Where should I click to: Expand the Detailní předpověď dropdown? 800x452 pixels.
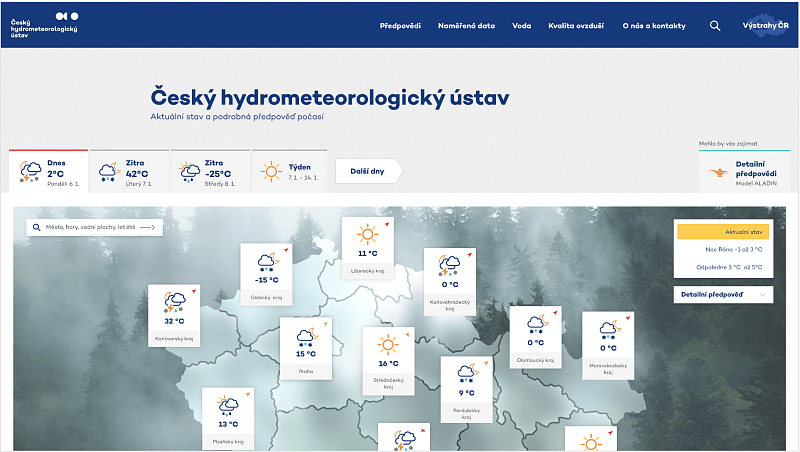tap(725, 295)
